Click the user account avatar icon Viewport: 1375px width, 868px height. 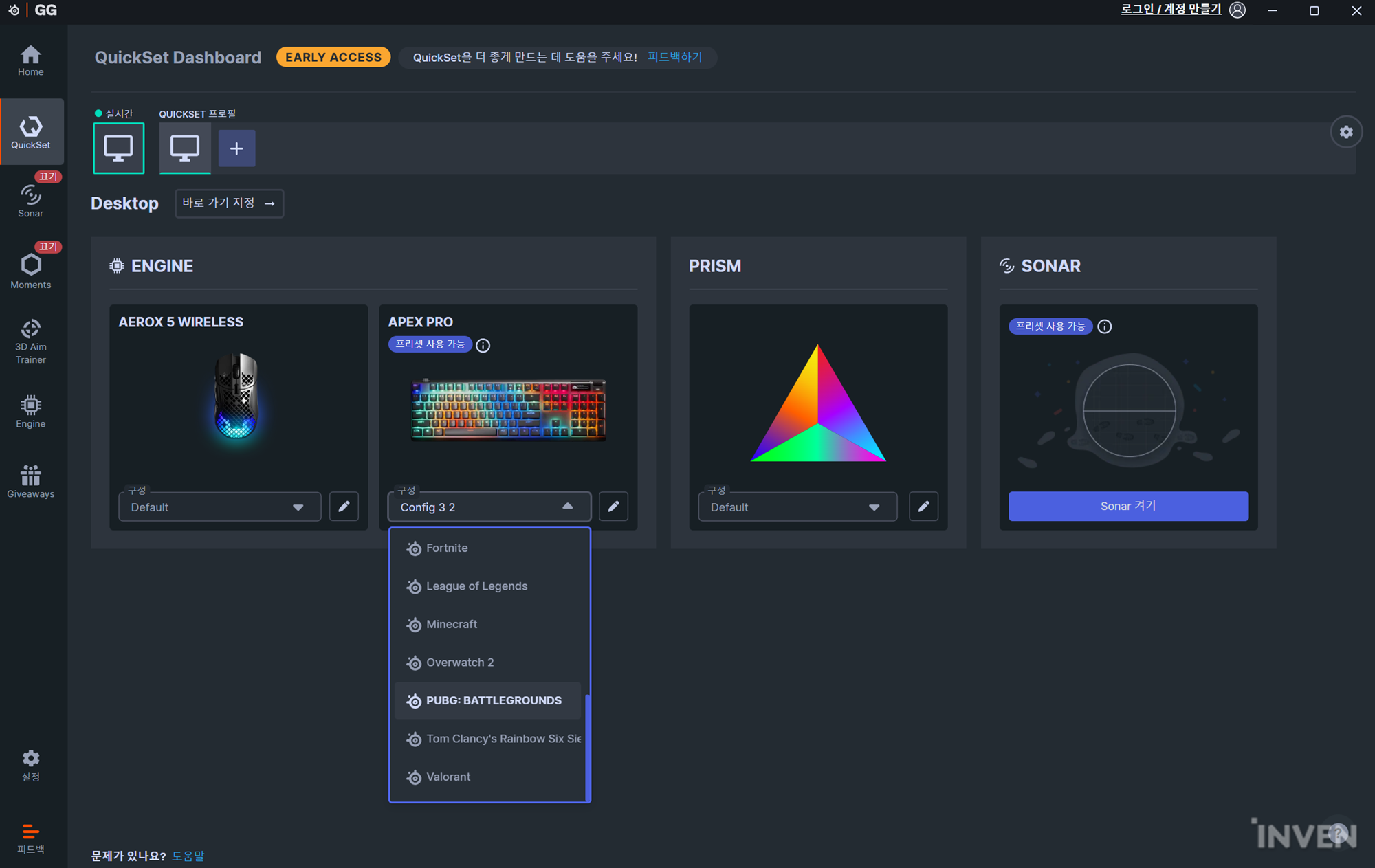(x=1237, y=10)
